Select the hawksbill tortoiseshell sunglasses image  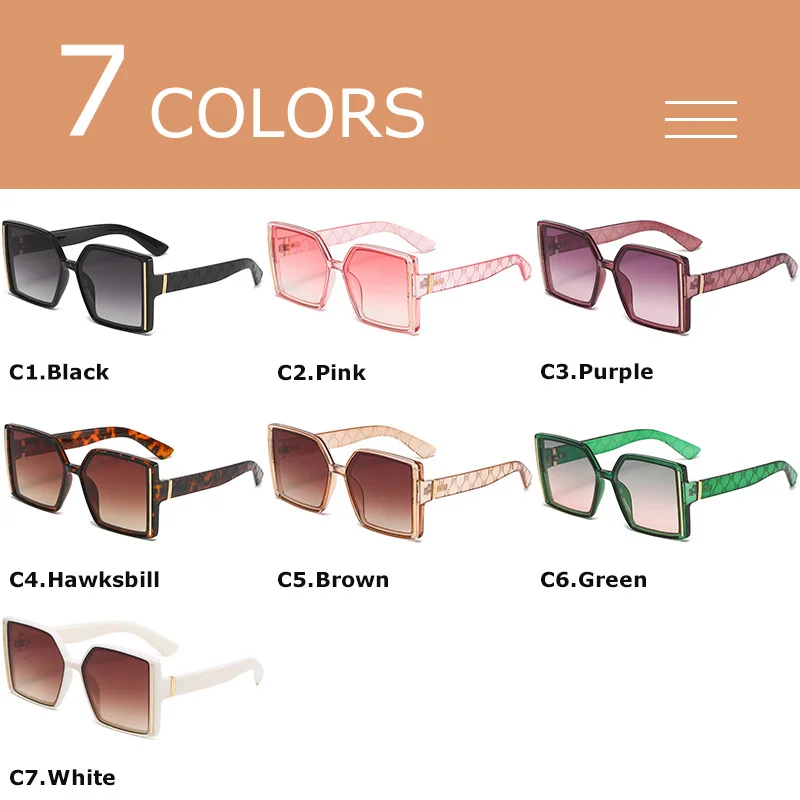[x=133, y=482]
